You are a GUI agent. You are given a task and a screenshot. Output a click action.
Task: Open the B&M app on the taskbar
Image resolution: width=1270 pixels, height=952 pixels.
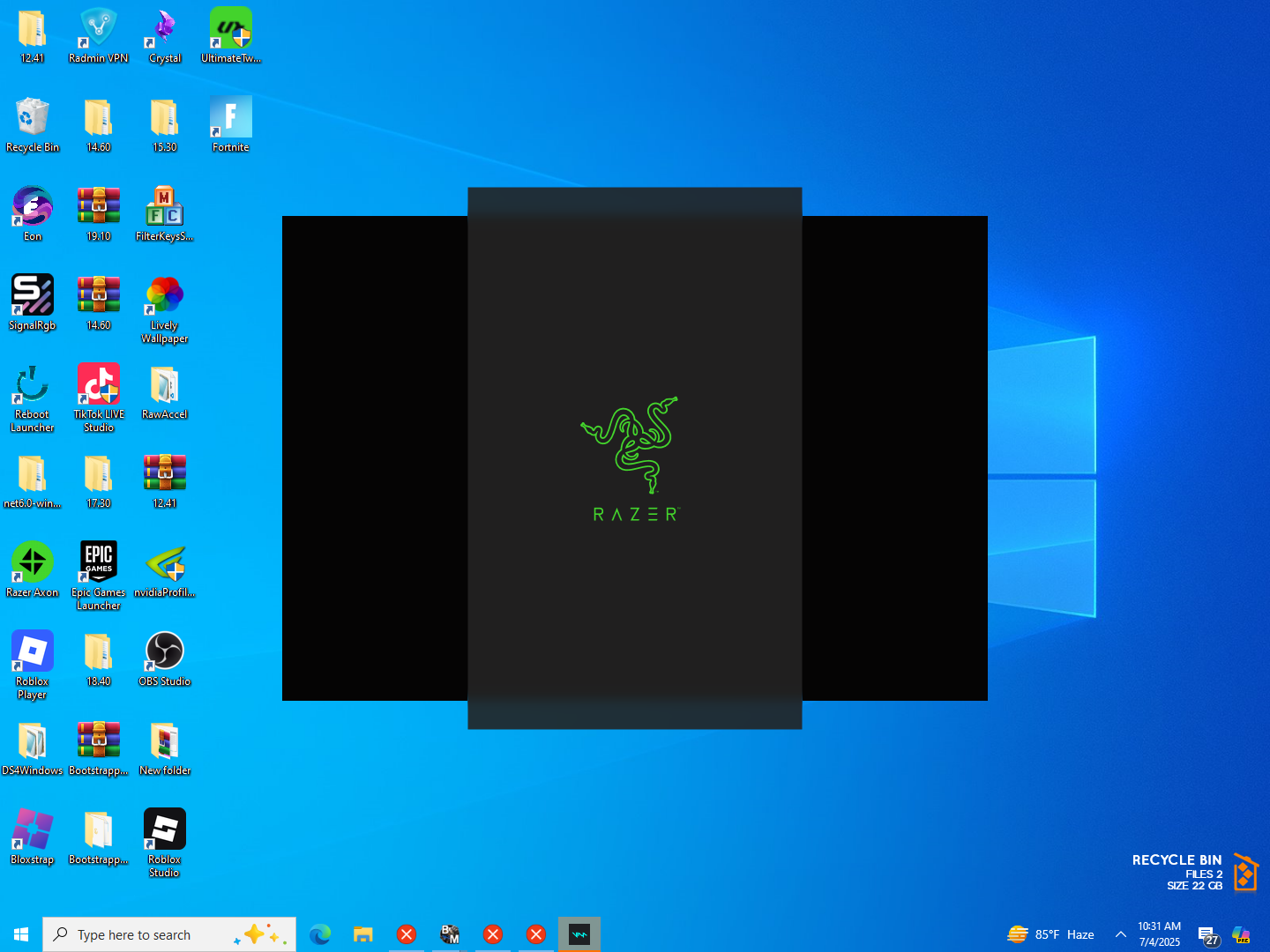pyautogui.click(x=450, y=934)
